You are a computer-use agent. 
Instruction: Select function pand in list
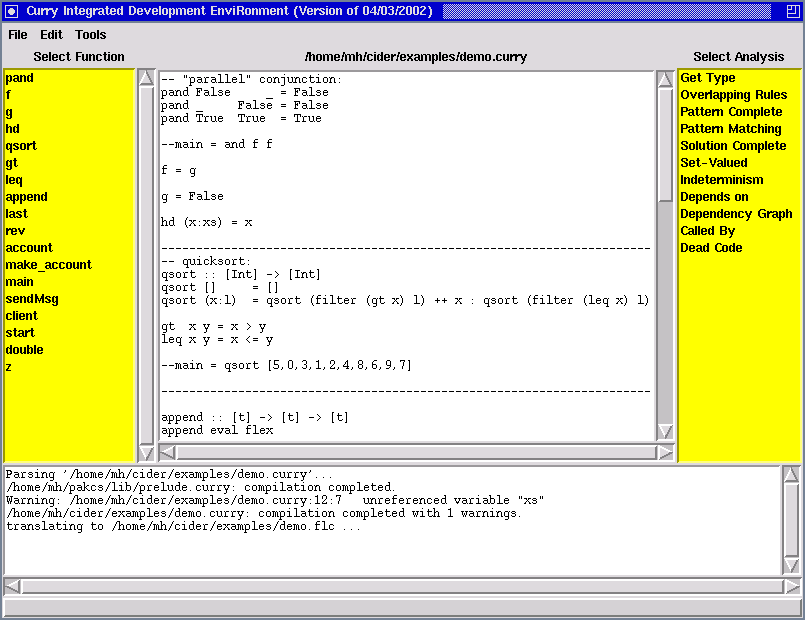tap(20, 78)
